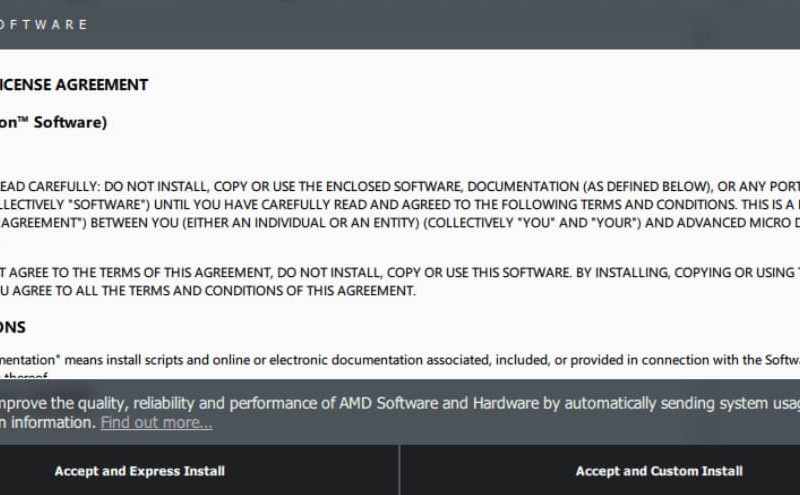Click paragraph line starting 'READ CAREFULLY: DO NOT INSTALL'
Image resolution: width=800 pixels, height=495 pixels.
point(400,187)
